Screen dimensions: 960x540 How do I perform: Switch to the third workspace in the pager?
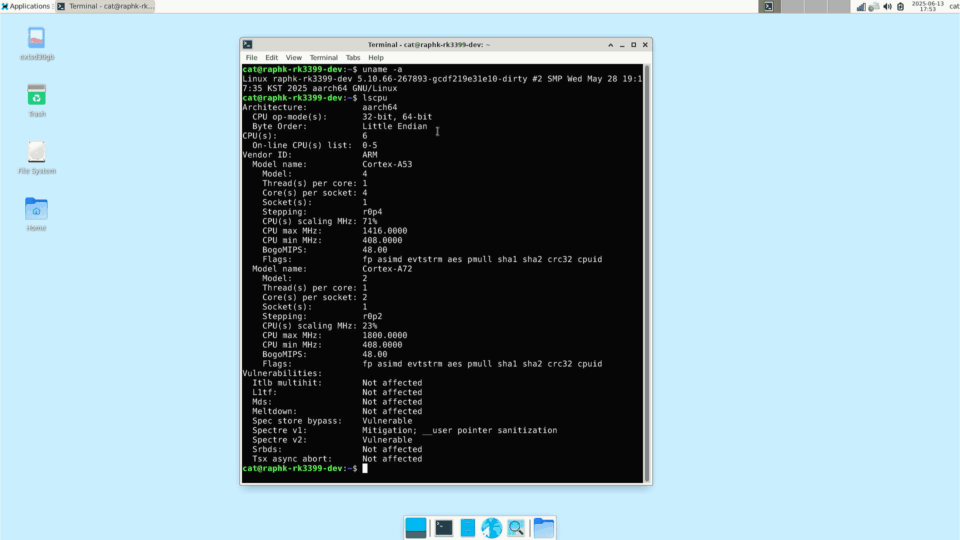pos(816,6)
